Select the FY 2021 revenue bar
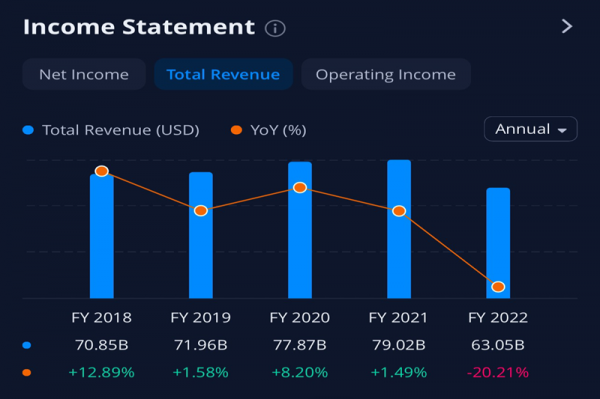The image size is (600, 399). click(399, 229)
